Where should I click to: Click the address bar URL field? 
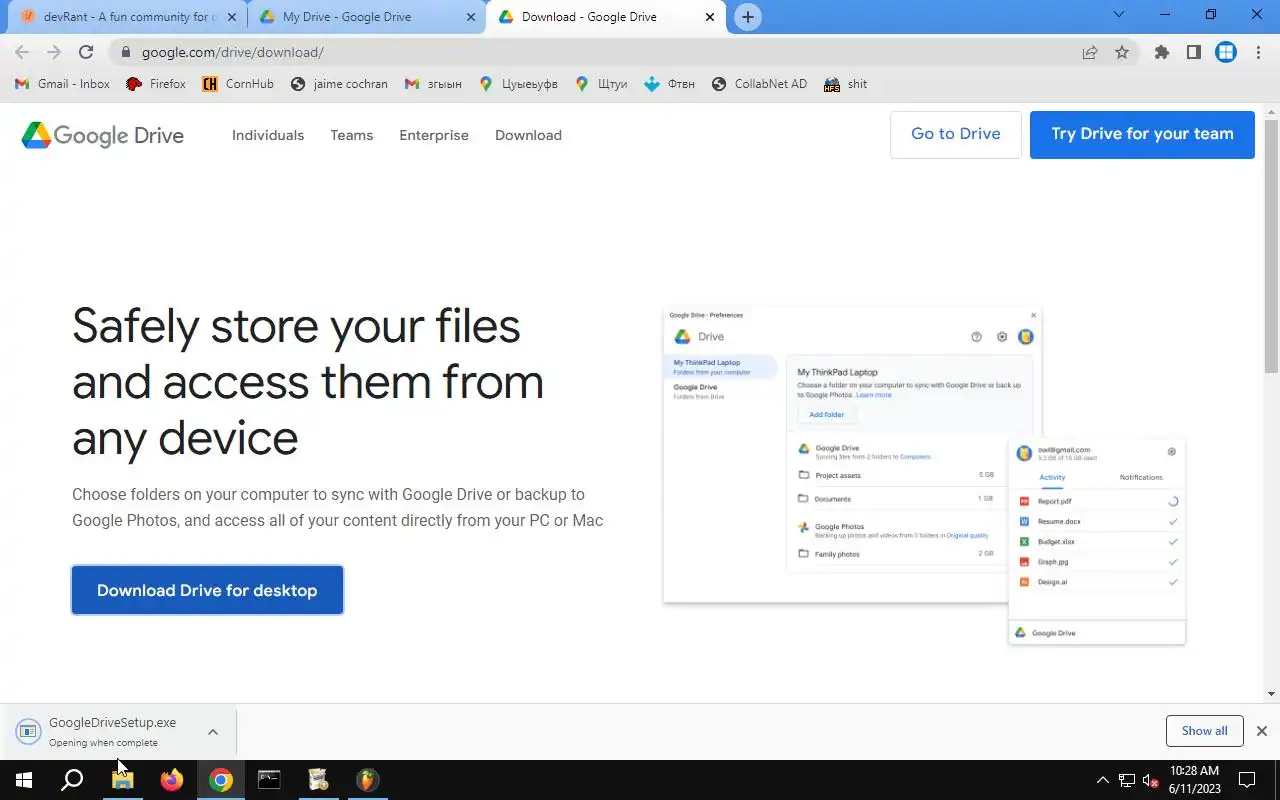point(600,52)
